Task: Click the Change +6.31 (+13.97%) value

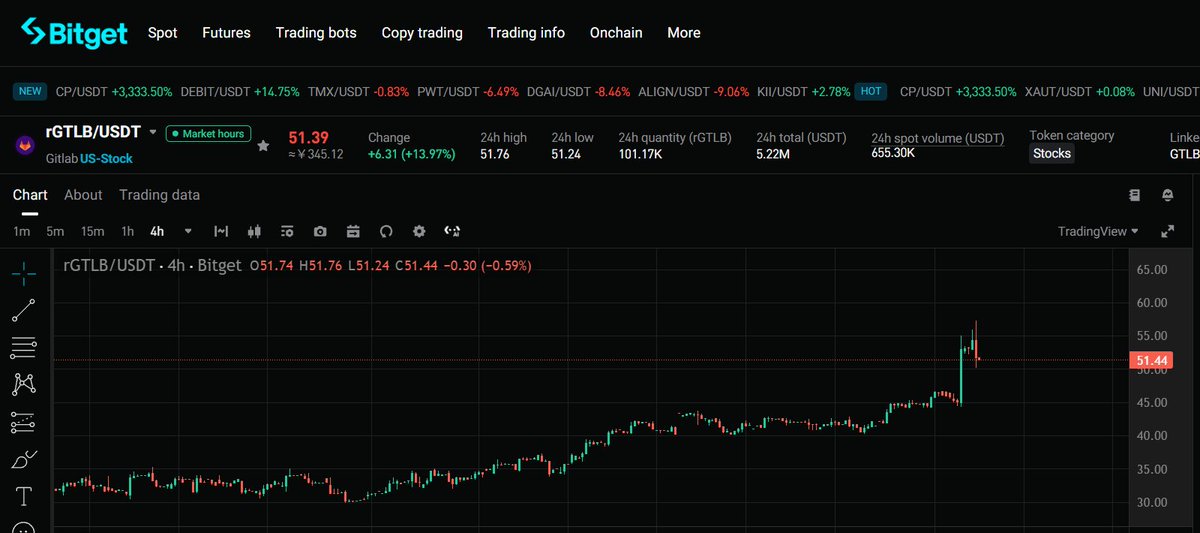Action: point(412,154)
